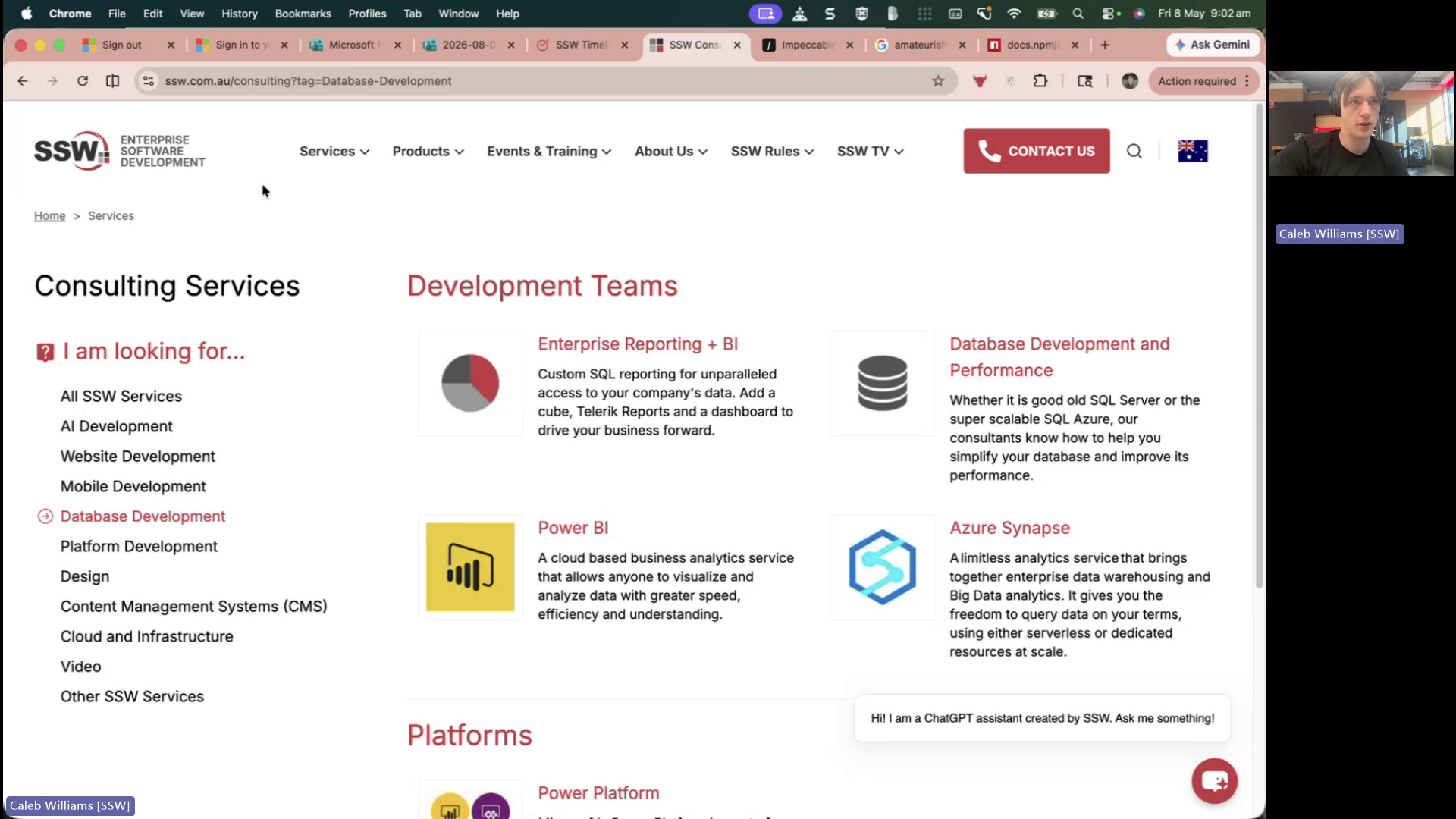Click the page vertical scrollbar
The height and width of the screenshot is (819, 1456).
(1259, 345)
